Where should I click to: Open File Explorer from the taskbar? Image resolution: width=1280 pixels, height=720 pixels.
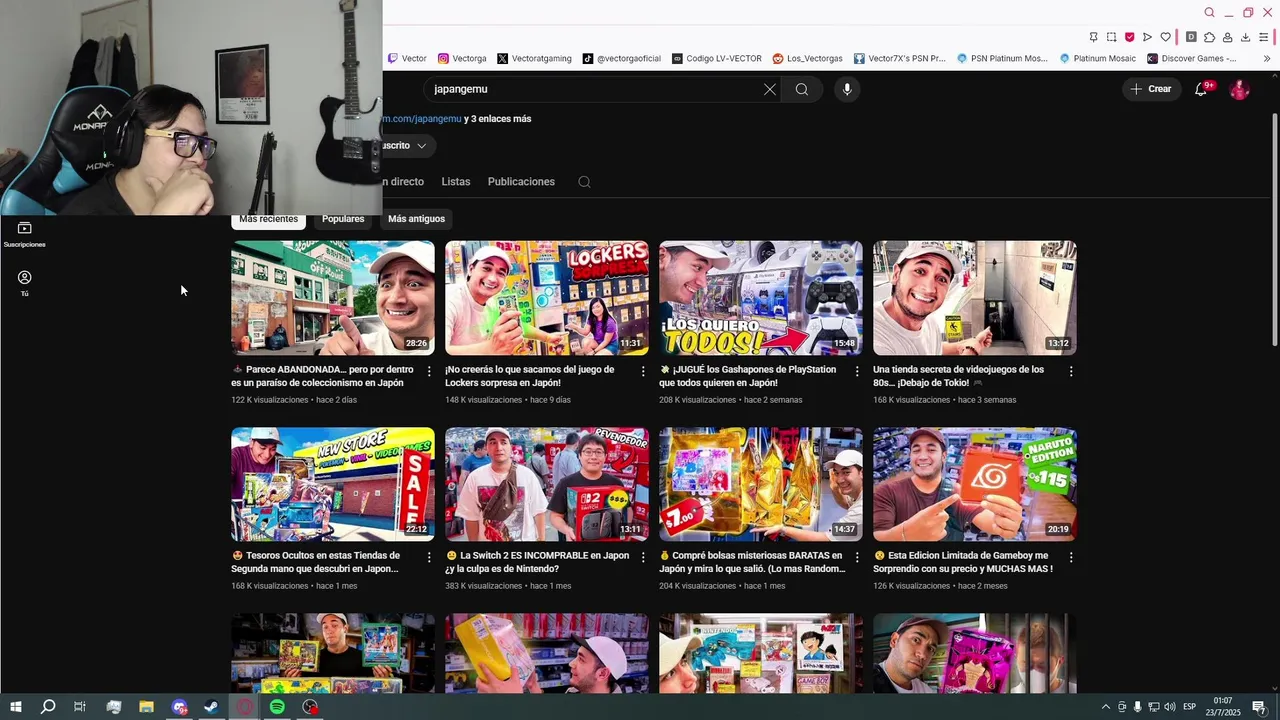146,707
